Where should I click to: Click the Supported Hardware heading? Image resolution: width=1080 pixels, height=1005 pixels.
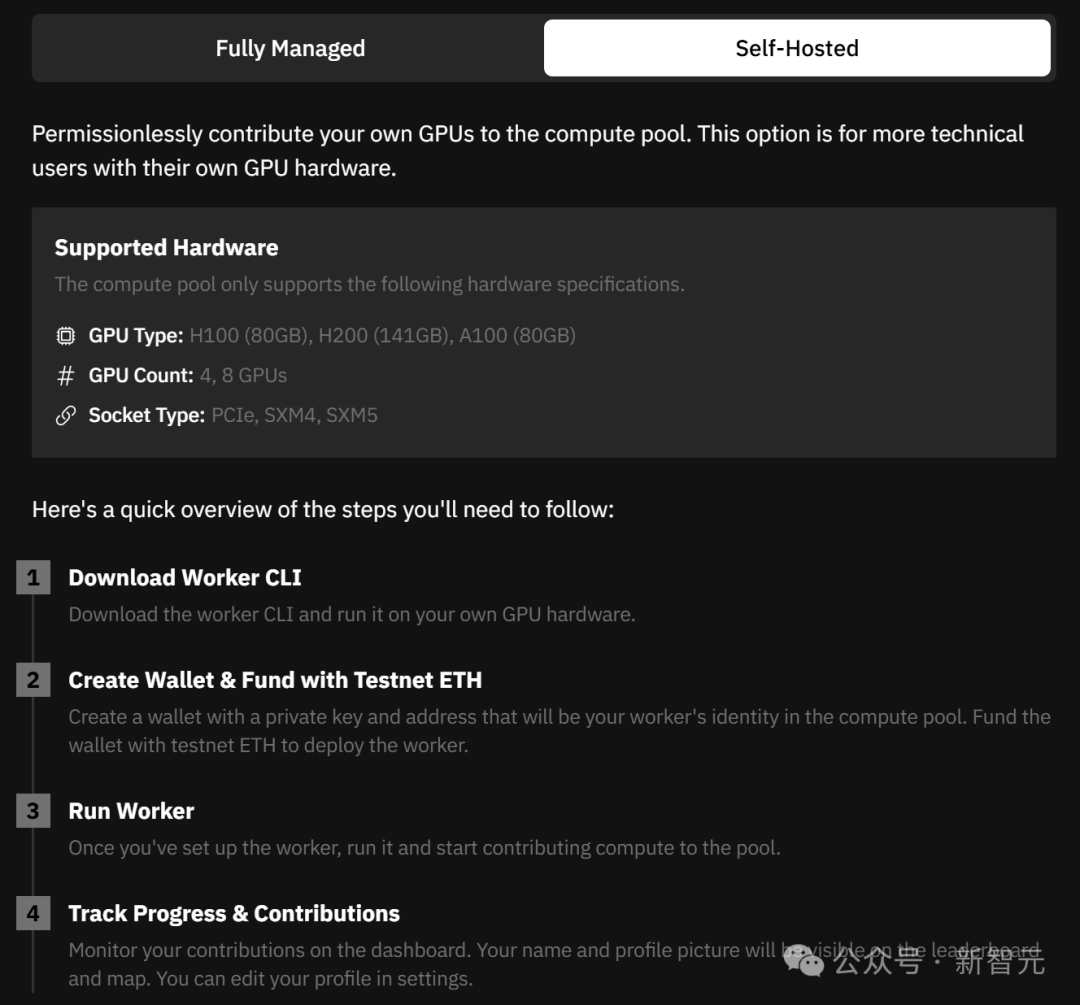(166, 247)
